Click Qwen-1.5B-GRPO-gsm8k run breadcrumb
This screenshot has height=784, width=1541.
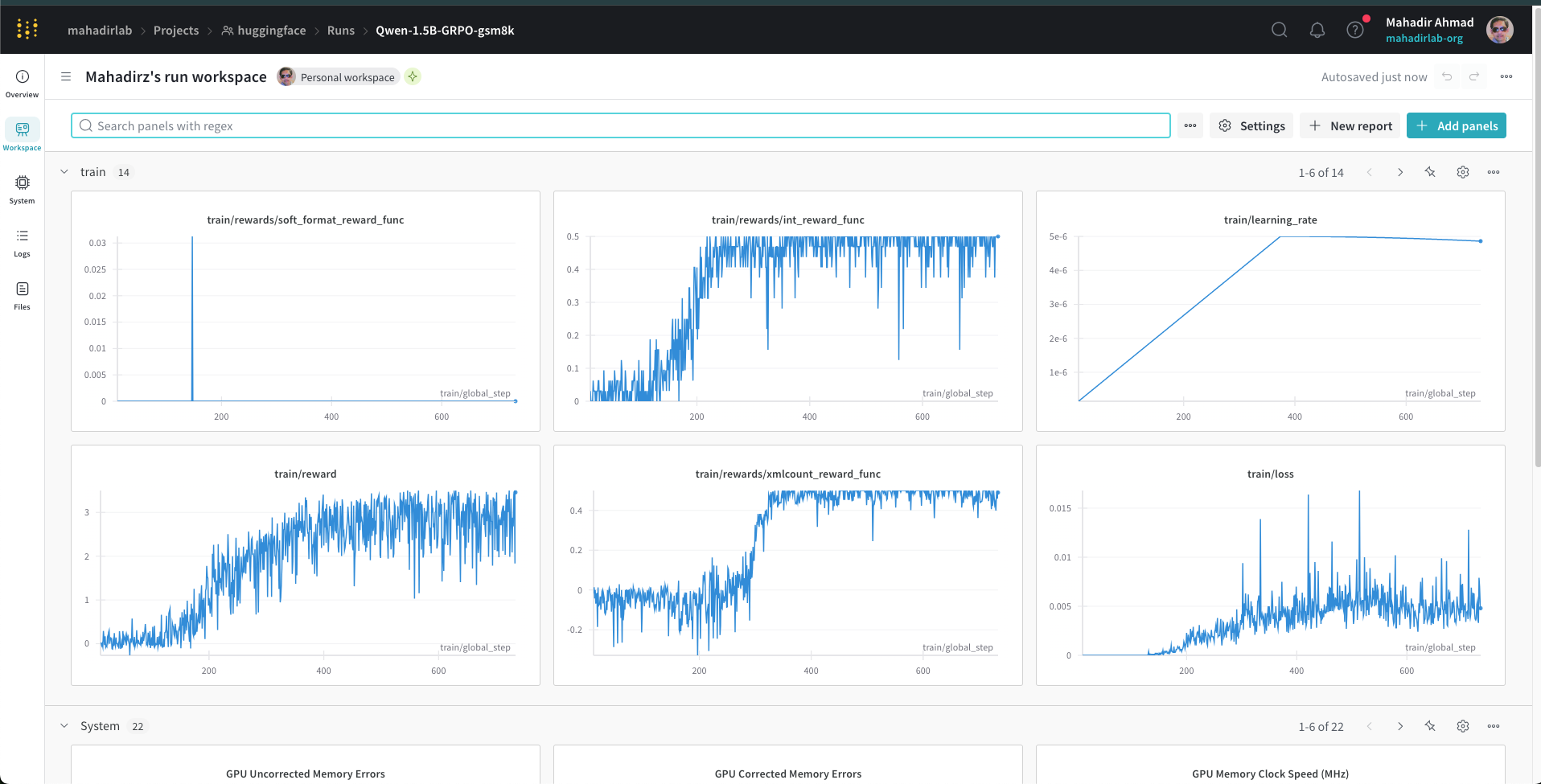point(445,31)
